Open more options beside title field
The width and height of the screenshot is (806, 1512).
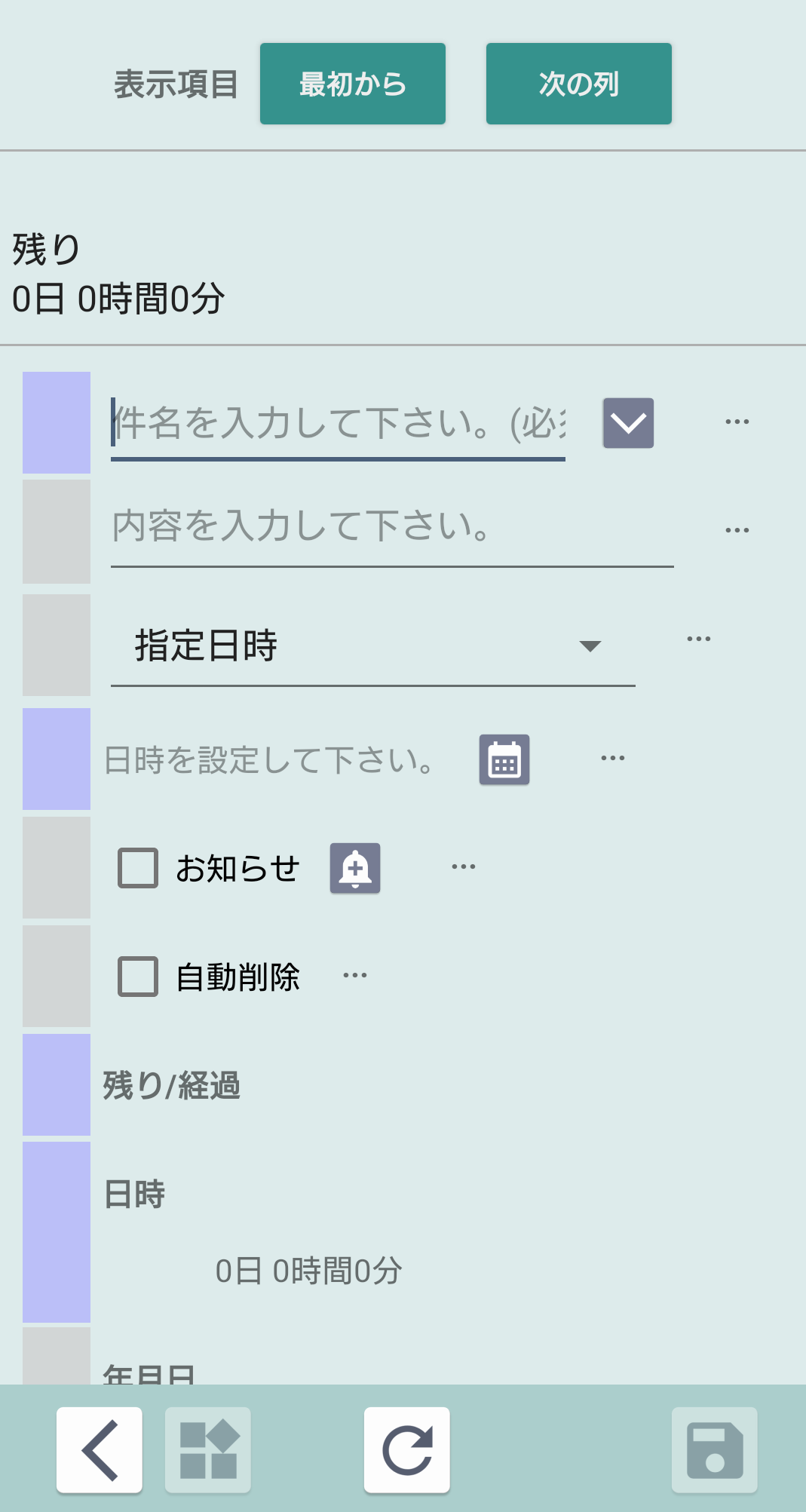[737, 422]
